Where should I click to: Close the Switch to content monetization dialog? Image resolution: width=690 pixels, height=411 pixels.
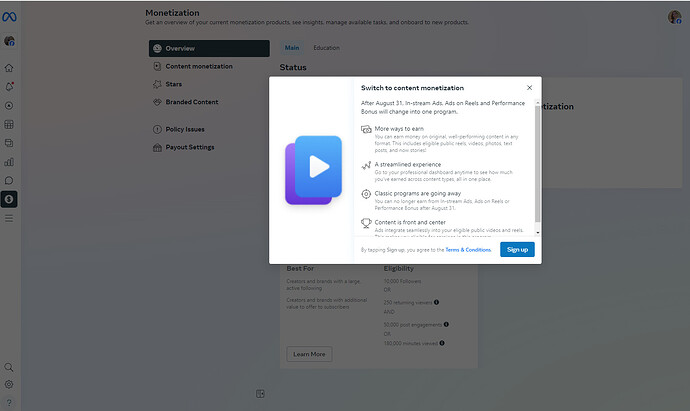coord(529,88)
